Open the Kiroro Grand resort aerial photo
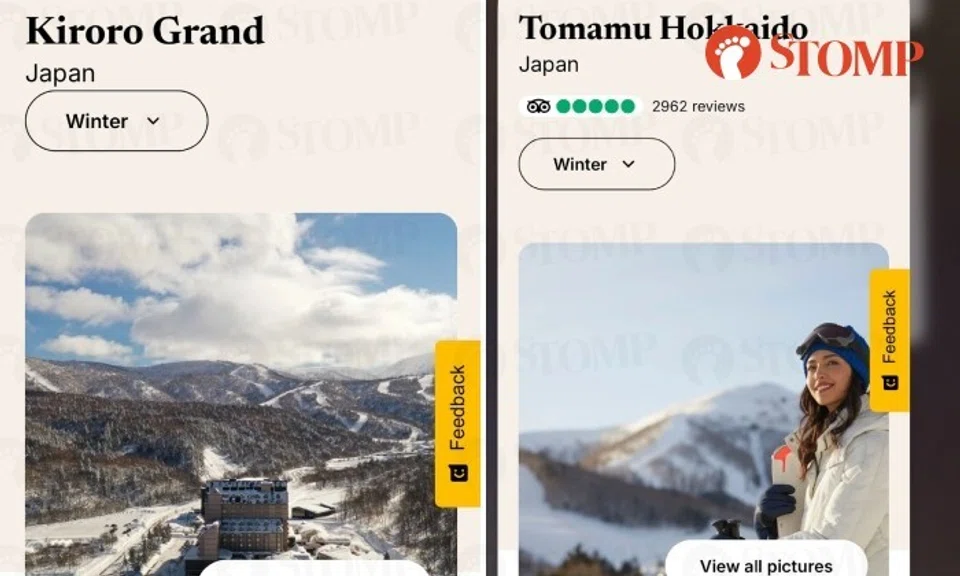960x576 pixels. point(241,394)
